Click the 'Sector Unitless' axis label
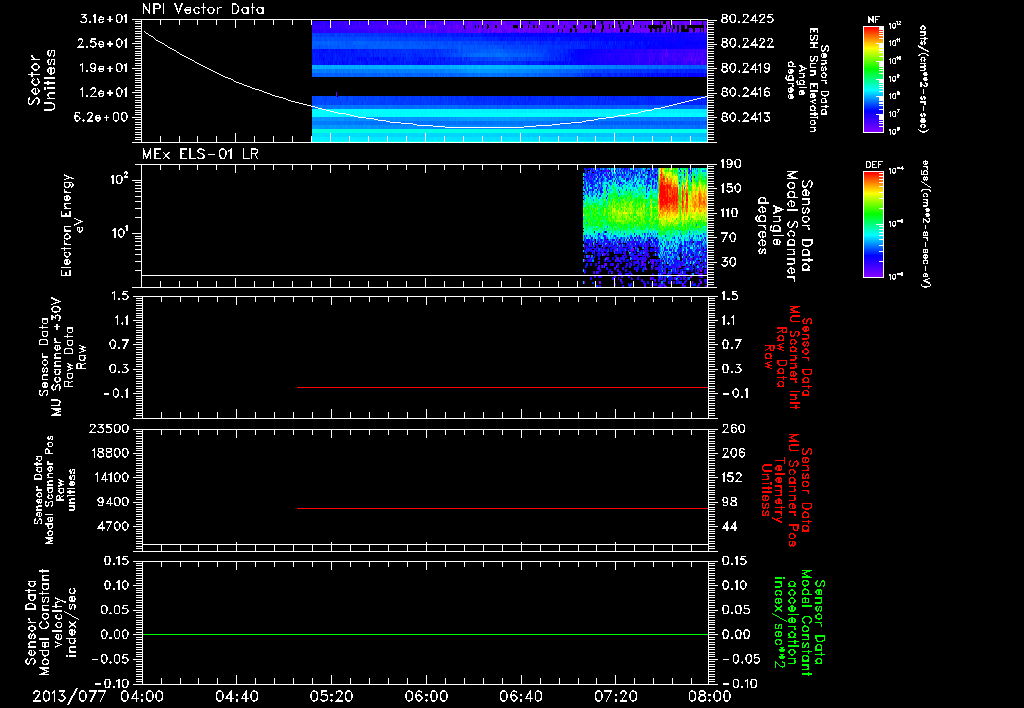1024x708 pixels. pos(42,80)
